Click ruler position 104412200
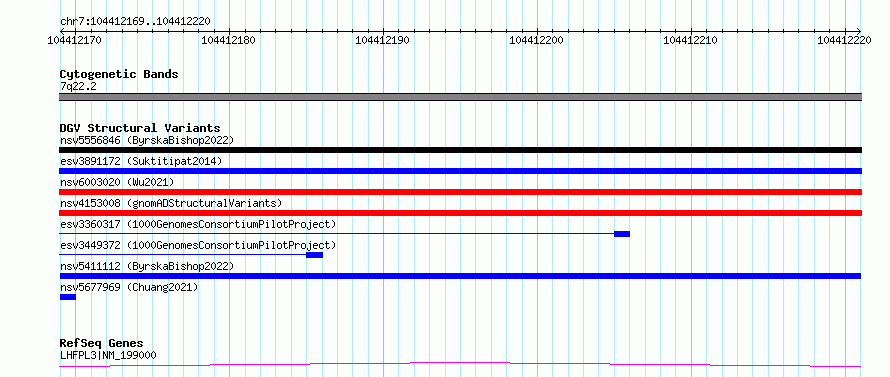The image size is (890, 377). click(537, 40)
